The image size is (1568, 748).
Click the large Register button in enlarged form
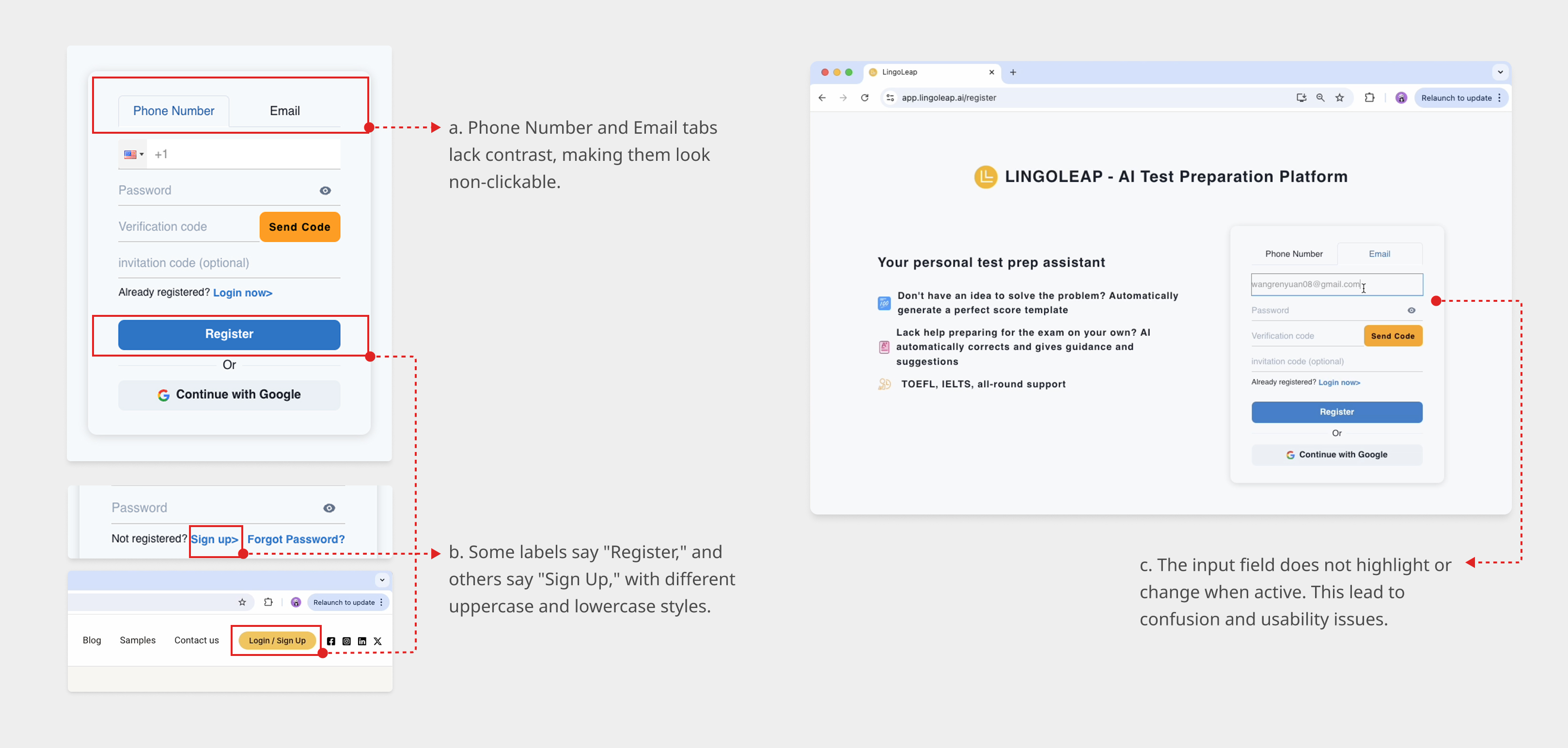(x=229, y=334)
